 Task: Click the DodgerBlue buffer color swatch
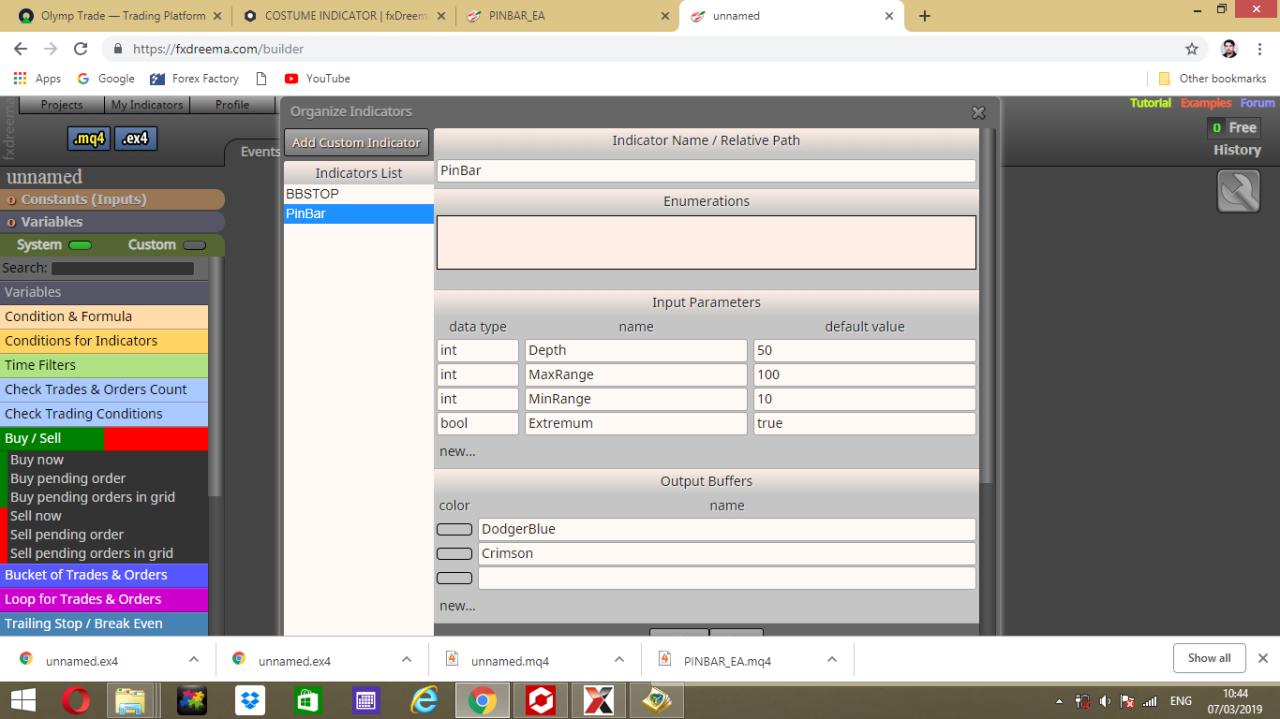[455, 529]
